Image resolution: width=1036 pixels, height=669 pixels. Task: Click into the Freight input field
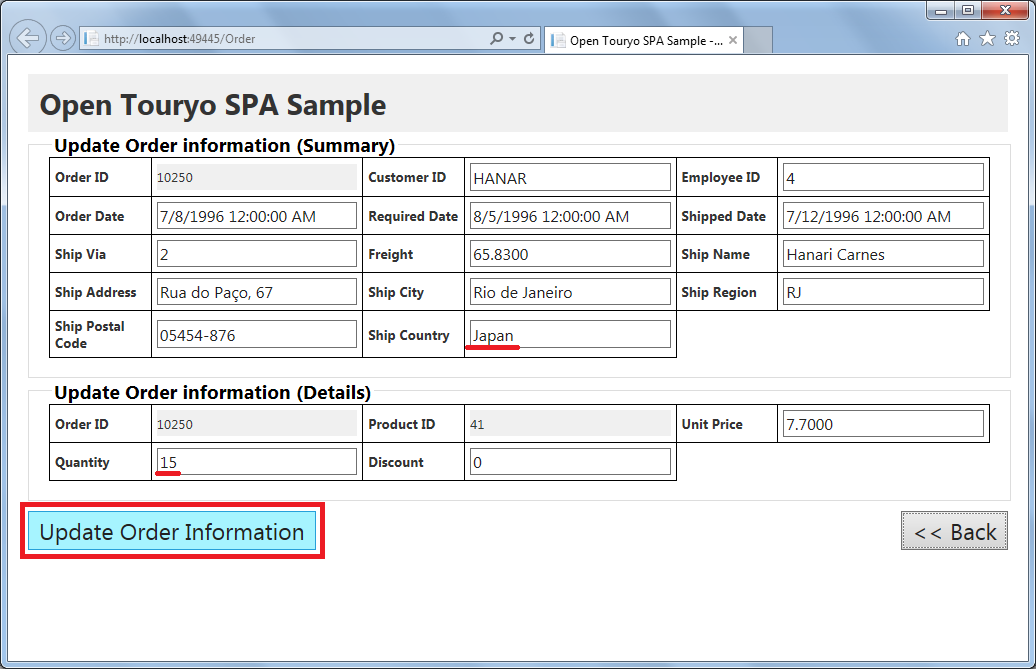[570, 254]
